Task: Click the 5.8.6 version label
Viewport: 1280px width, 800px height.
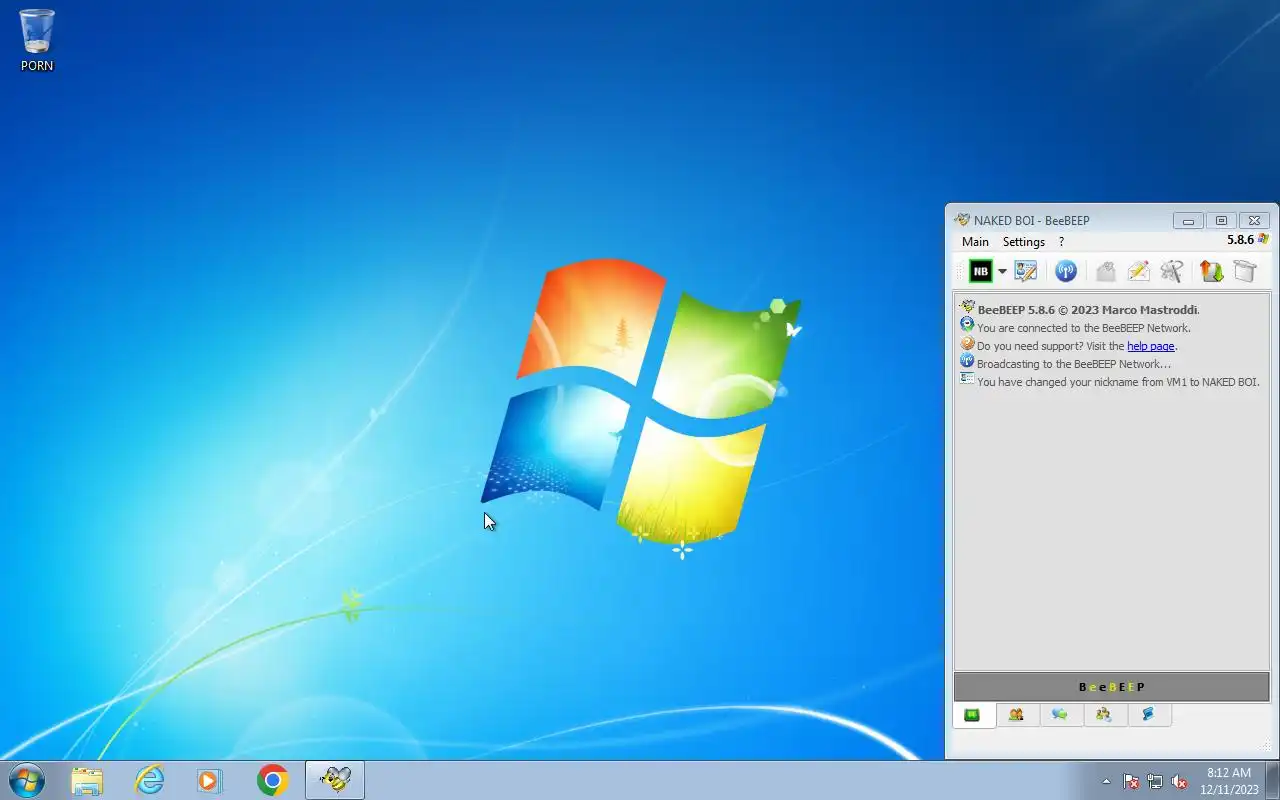Action: (x=1240, y=240)
